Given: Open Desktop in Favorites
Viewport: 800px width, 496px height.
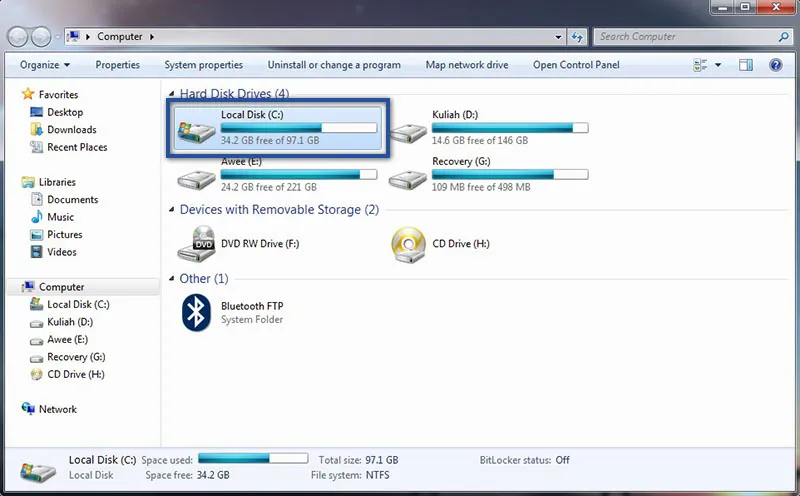Looking at the screenshot, I should coord(65,112).
